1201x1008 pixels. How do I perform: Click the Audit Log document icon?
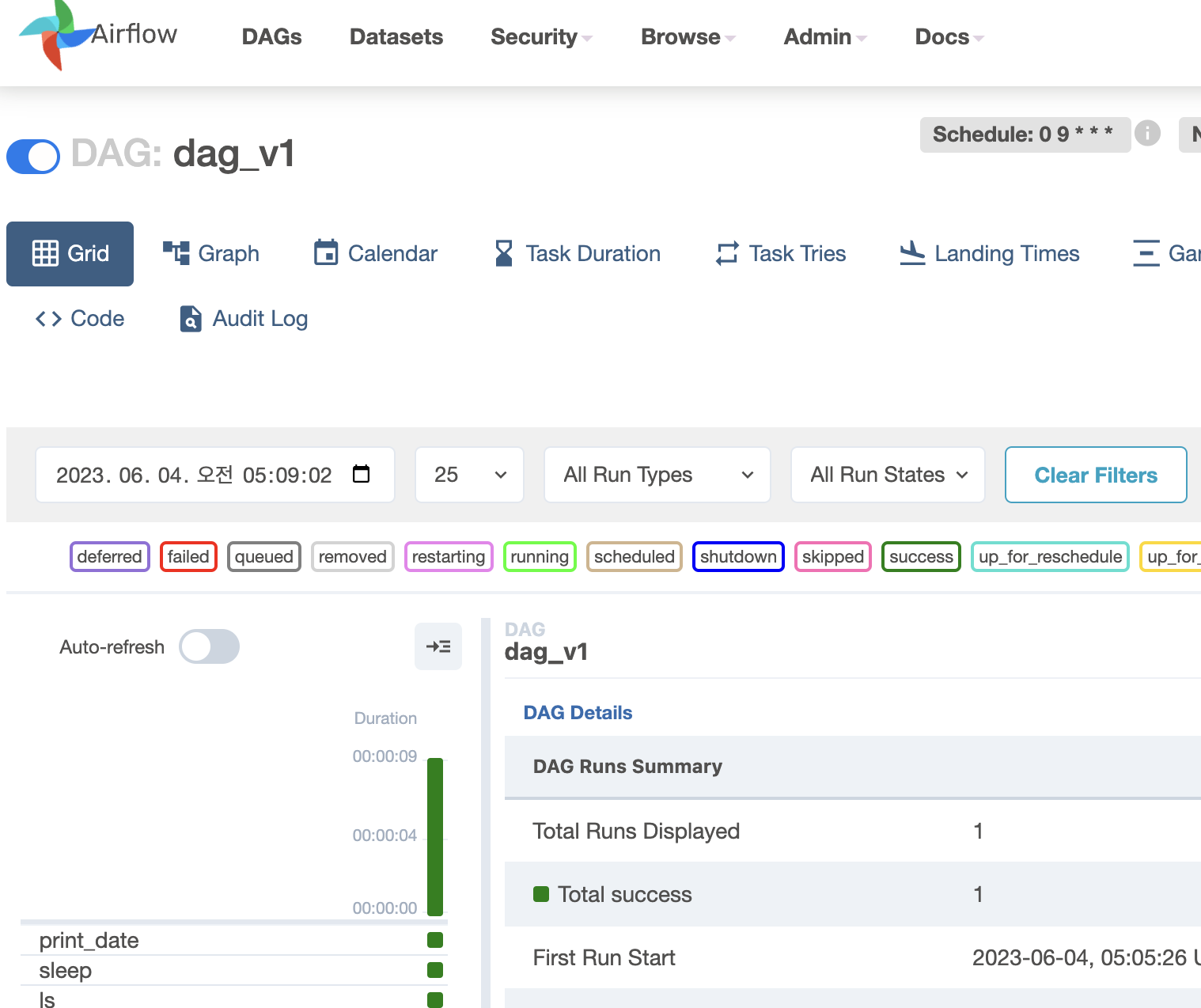click(191, 319)
